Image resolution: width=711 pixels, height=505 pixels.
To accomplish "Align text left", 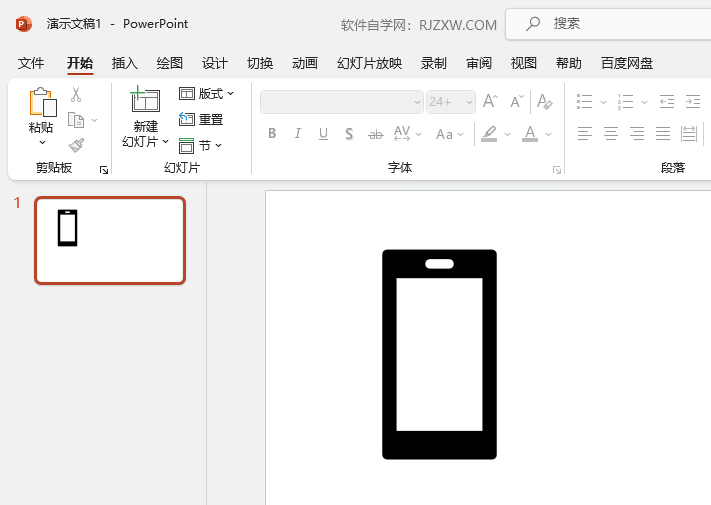I will (x=584, y=134).
